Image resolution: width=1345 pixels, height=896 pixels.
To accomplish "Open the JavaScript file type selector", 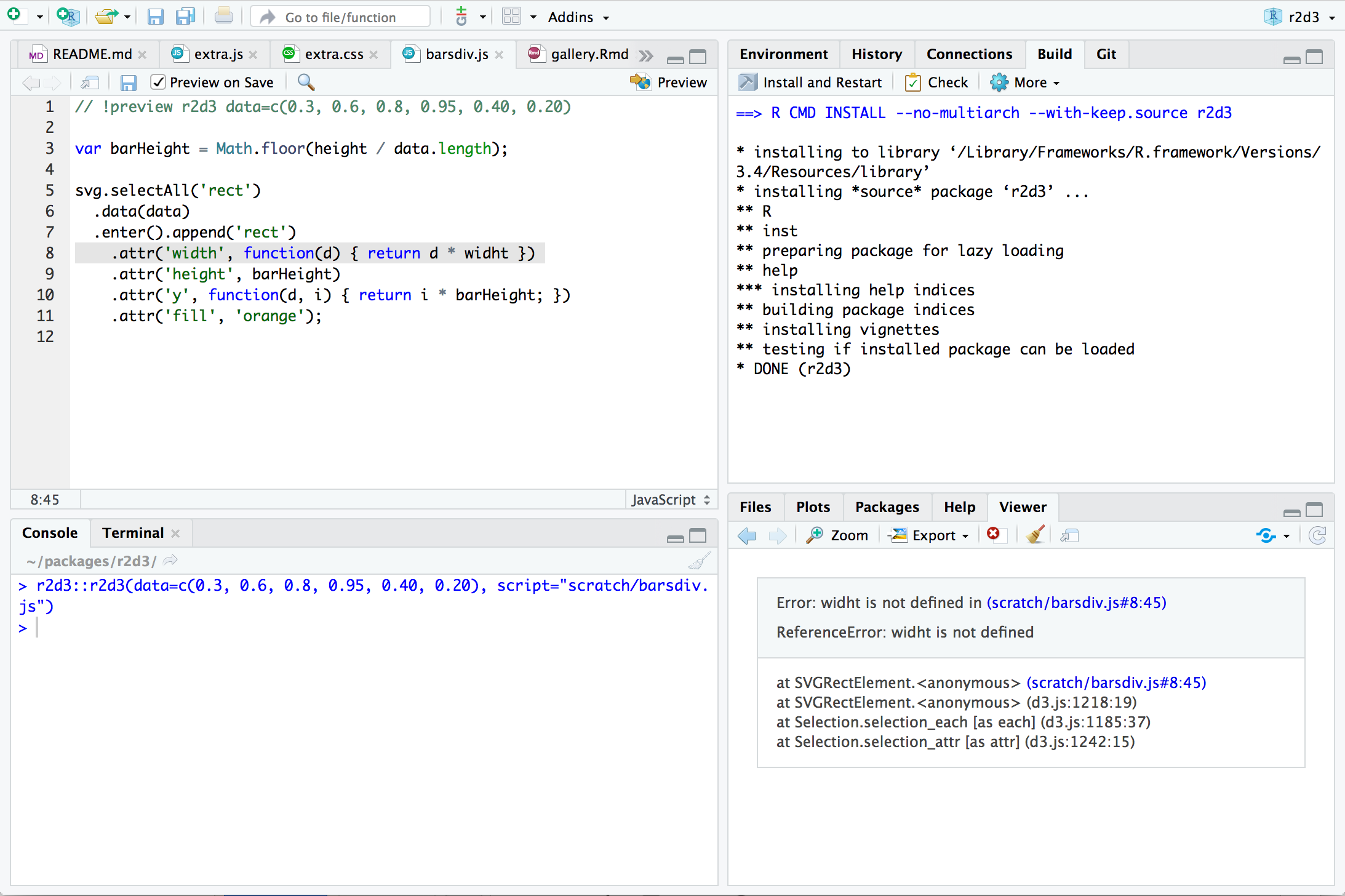I will click(x=670, y=500).
